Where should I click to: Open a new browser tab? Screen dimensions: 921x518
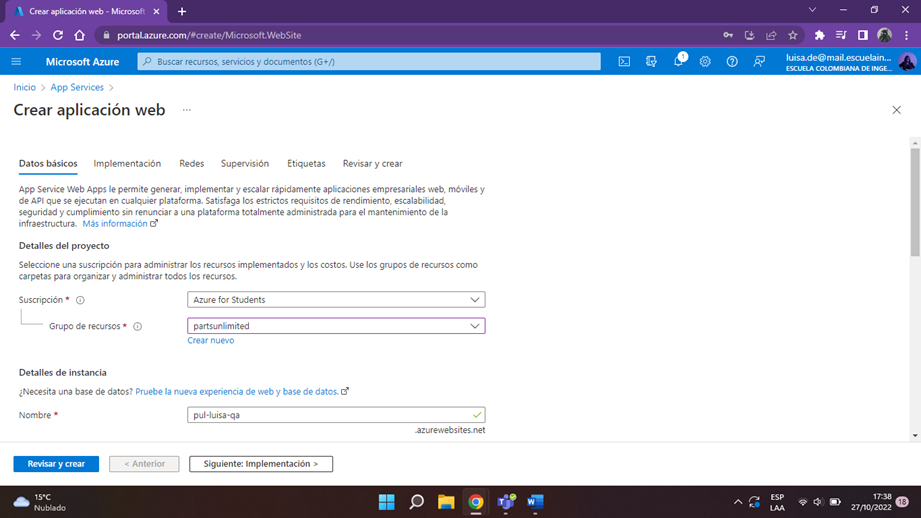coord(182,11)
